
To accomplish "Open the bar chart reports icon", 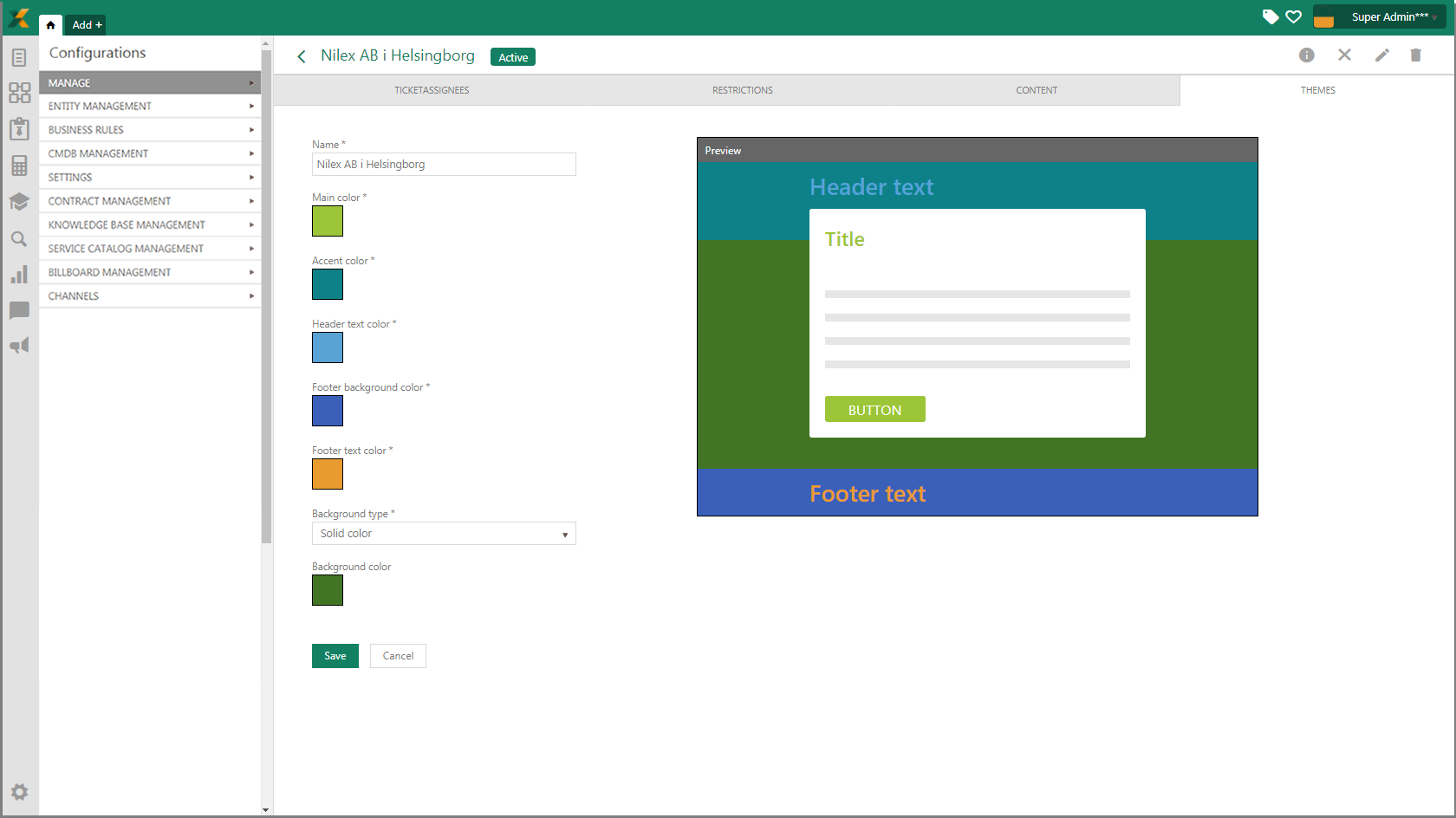I will coord(19,275).
